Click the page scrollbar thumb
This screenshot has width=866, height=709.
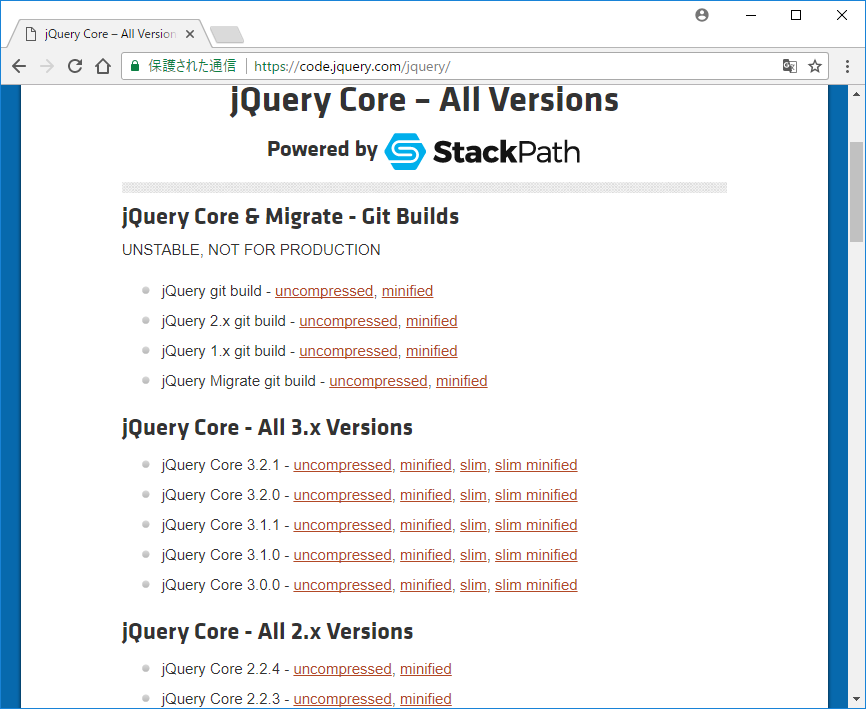pyautogui.click(x=856, y=192)
